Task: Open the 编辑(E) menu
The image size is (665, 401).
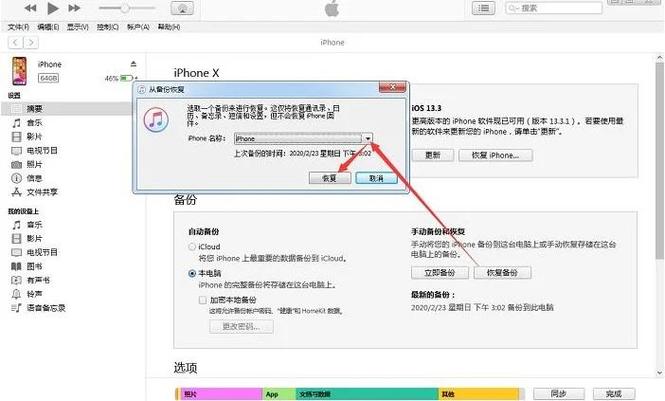Action: [48, 27]
